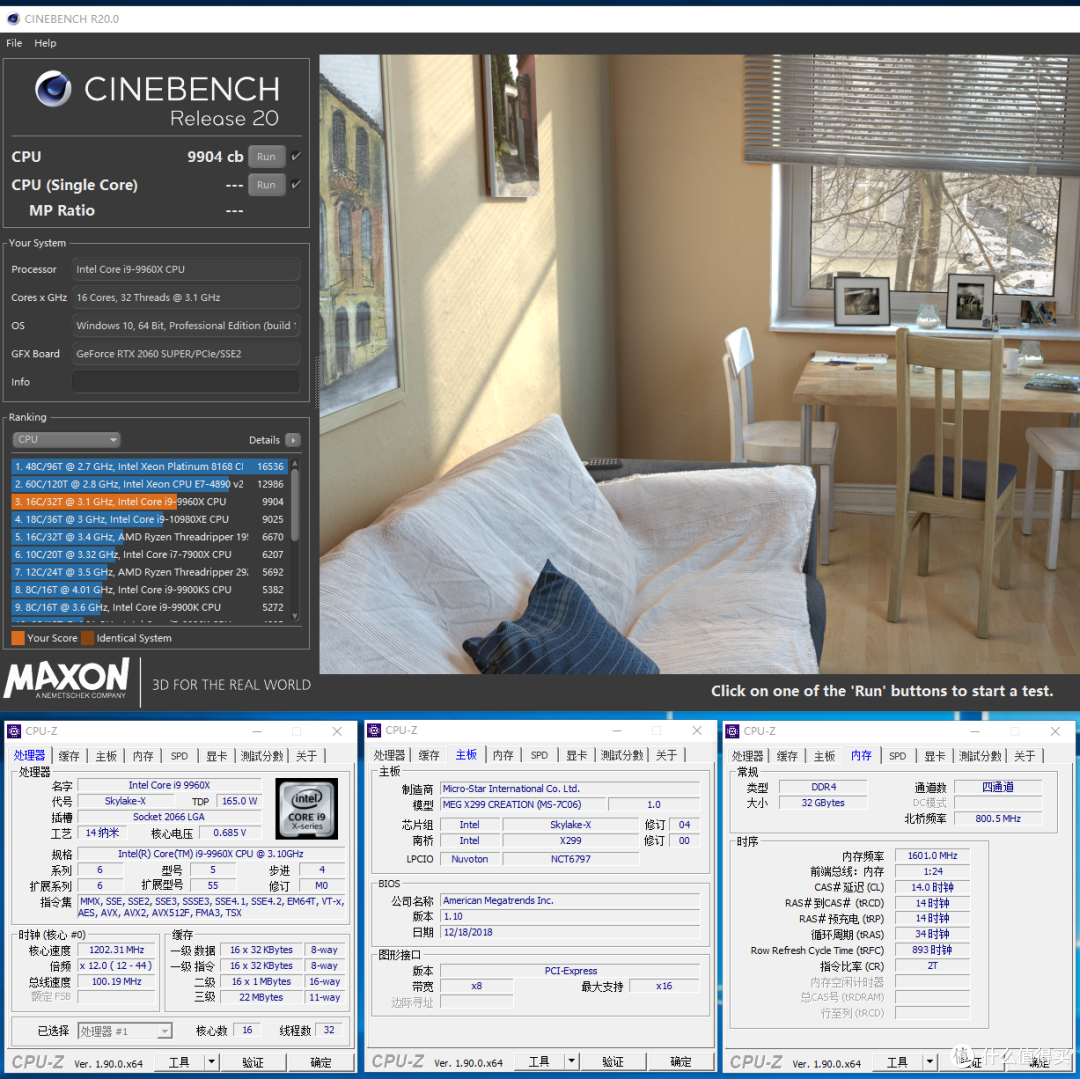Click the Processor field Intel Core i9-9960X CPU
Viewport: 1080px width, 1079px height.
pos(186,269)
